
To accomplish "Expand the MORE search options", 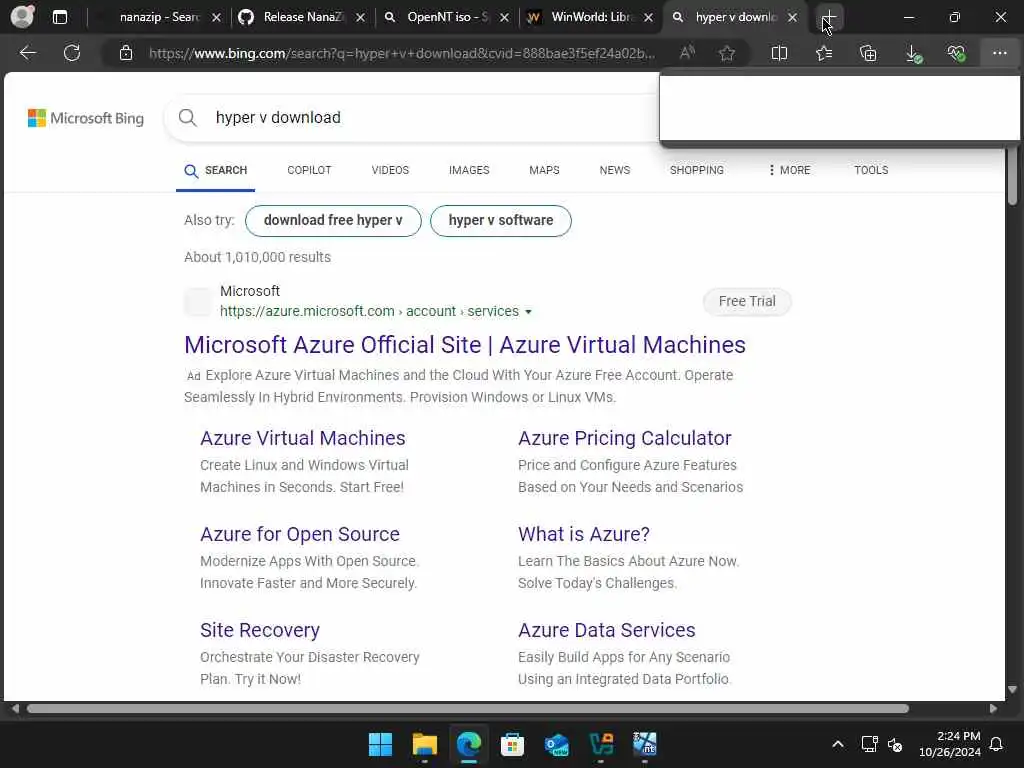I will tap(790, 170).
